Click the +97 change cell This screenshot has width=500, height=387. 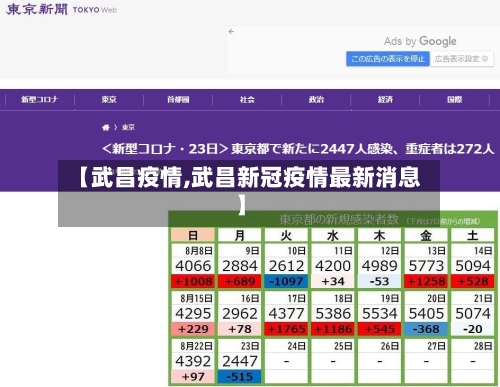(x=193, y=377)
